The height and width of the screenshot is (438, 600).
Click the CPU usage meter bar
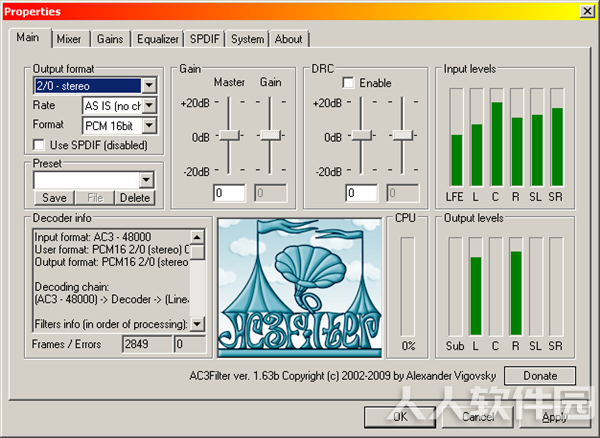click(408, 287)
